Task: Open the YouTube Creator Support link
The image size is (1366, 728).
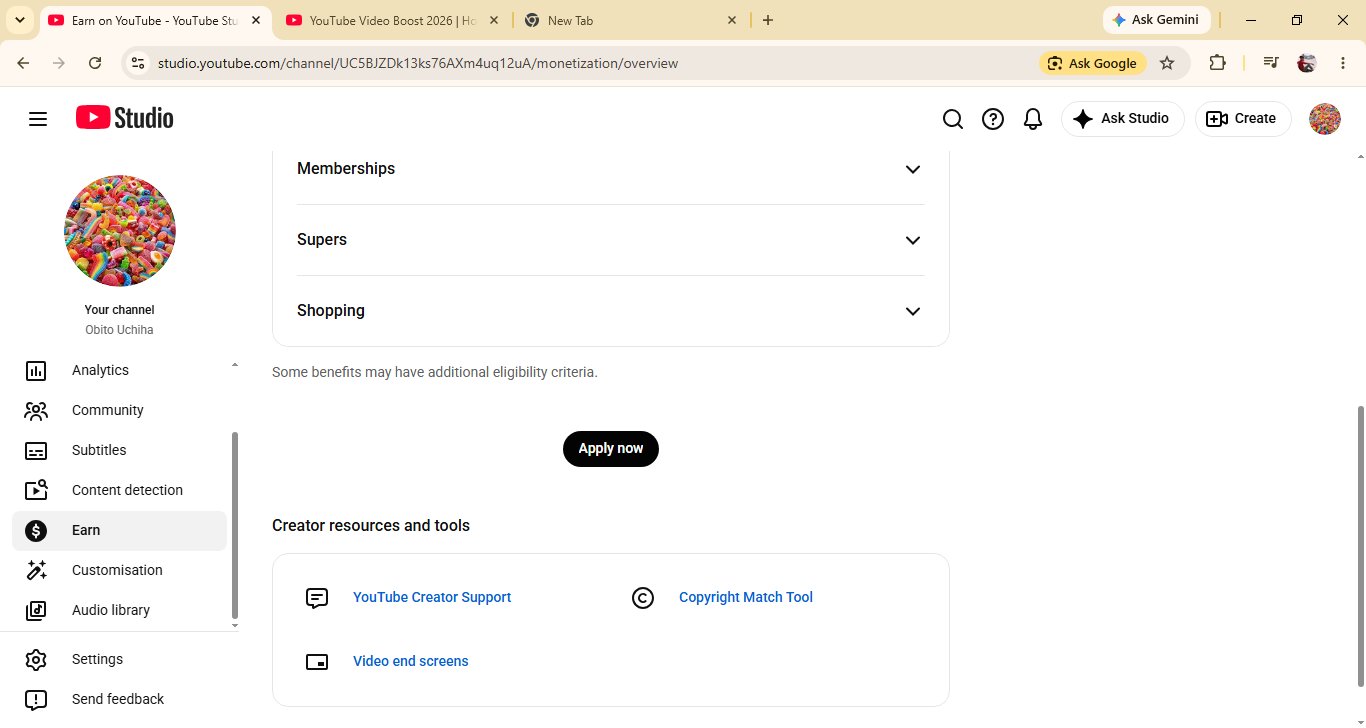Action: [432, 598]
